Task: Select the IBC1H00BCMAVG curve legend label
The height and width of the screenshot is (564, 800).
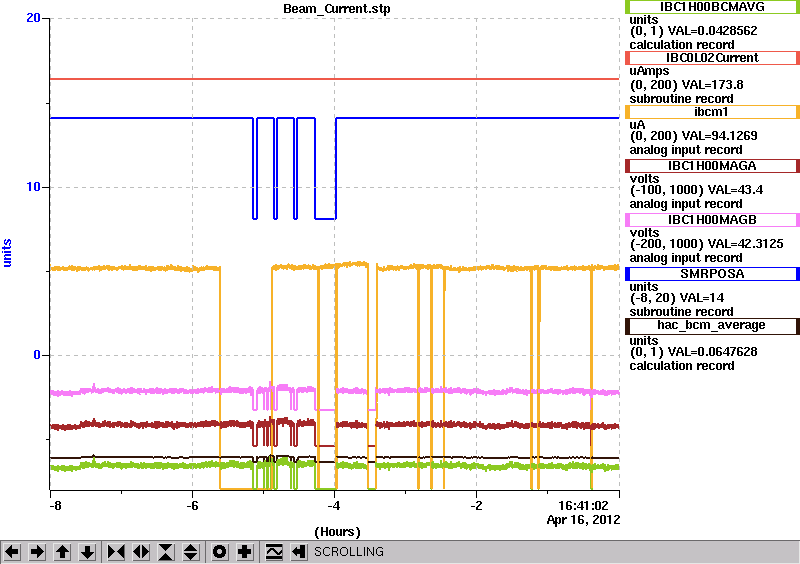Action: click(x=712, y=7)
